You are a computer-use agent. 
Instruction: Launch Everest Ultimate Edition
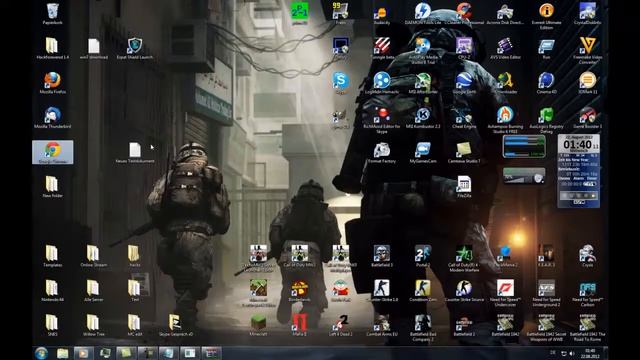(x=547, y=16)
